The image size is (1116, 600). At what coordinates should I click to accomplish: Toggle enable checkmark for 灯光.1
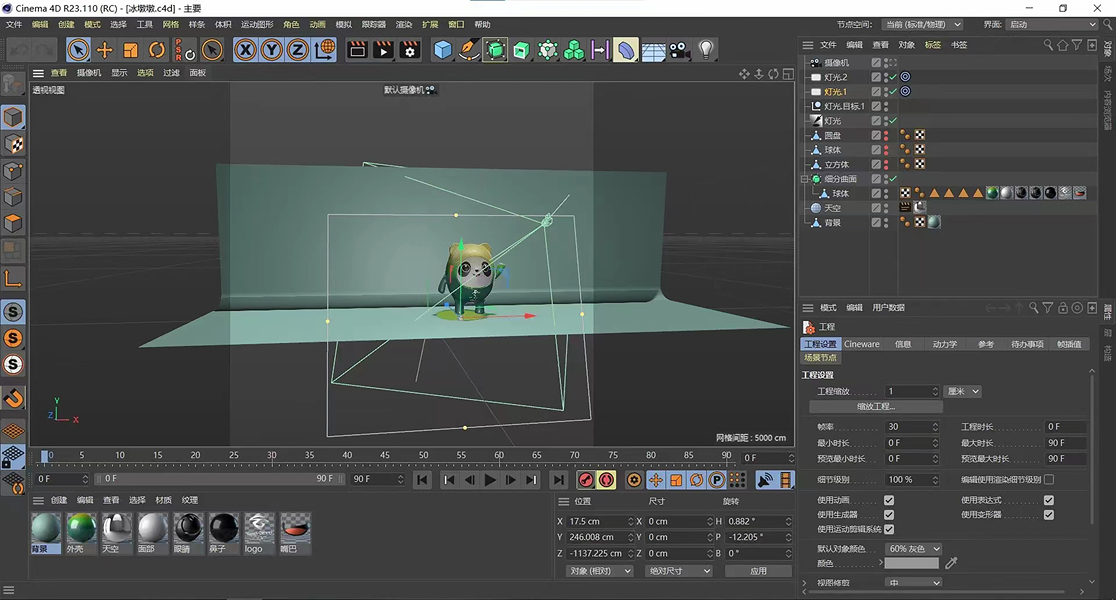893,91
